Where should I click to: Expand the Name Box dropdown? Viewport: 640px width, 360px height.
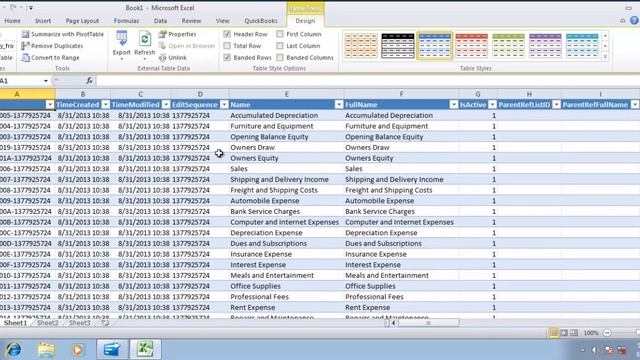(x=46, y=81)
